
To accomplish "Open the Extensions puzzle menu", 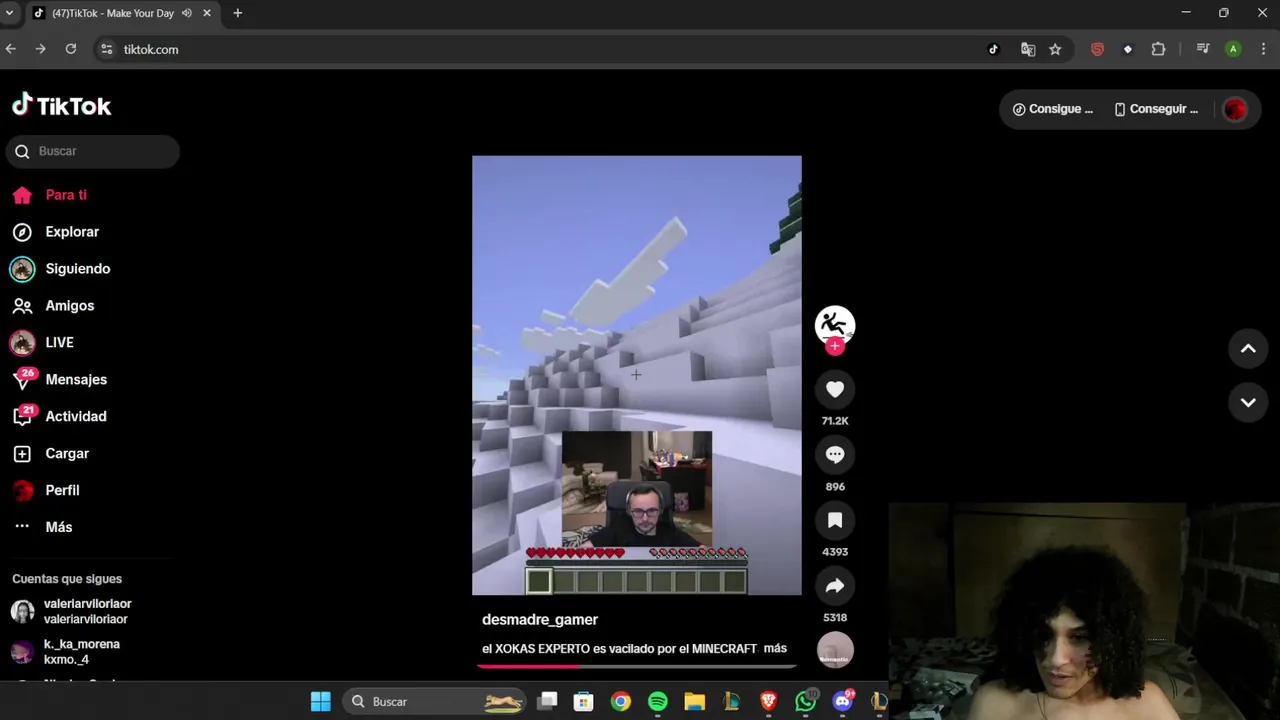I will tap(1158, 49).
